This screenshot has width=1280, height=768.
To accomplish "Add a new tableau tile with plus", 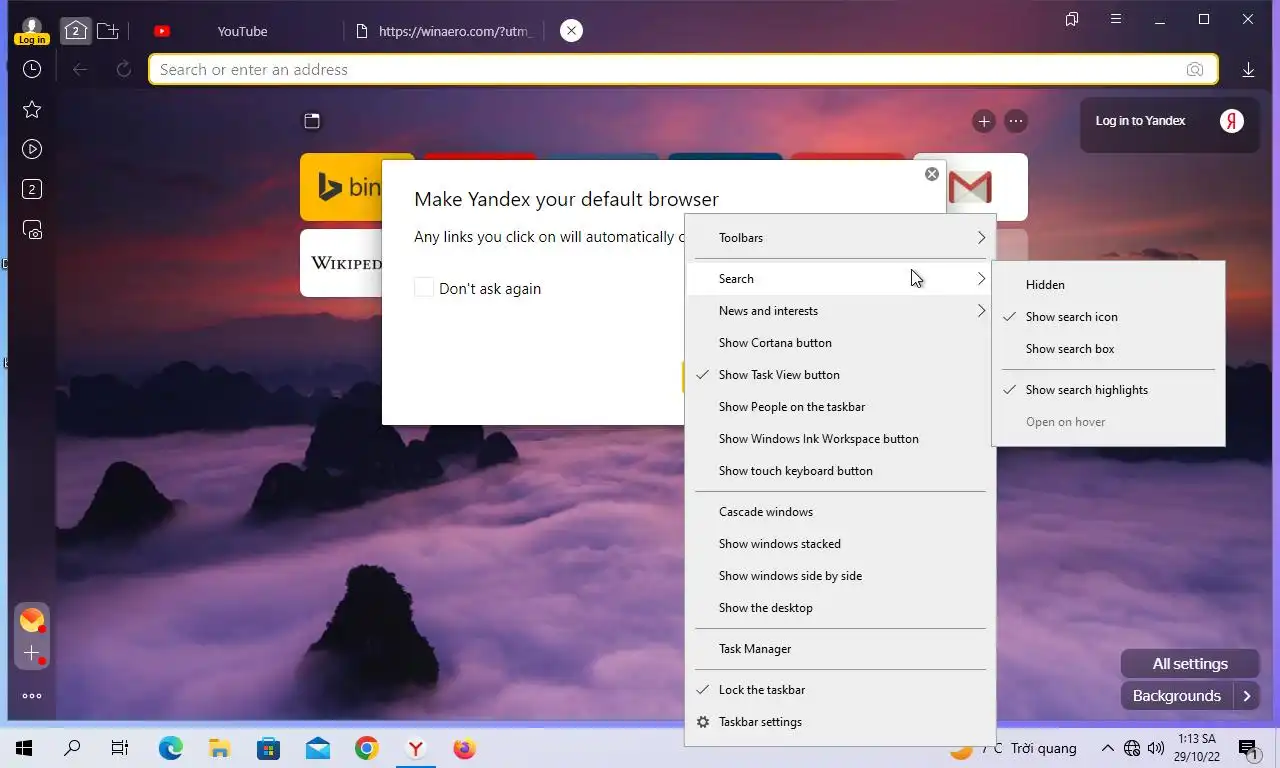I will pos(984,121).
